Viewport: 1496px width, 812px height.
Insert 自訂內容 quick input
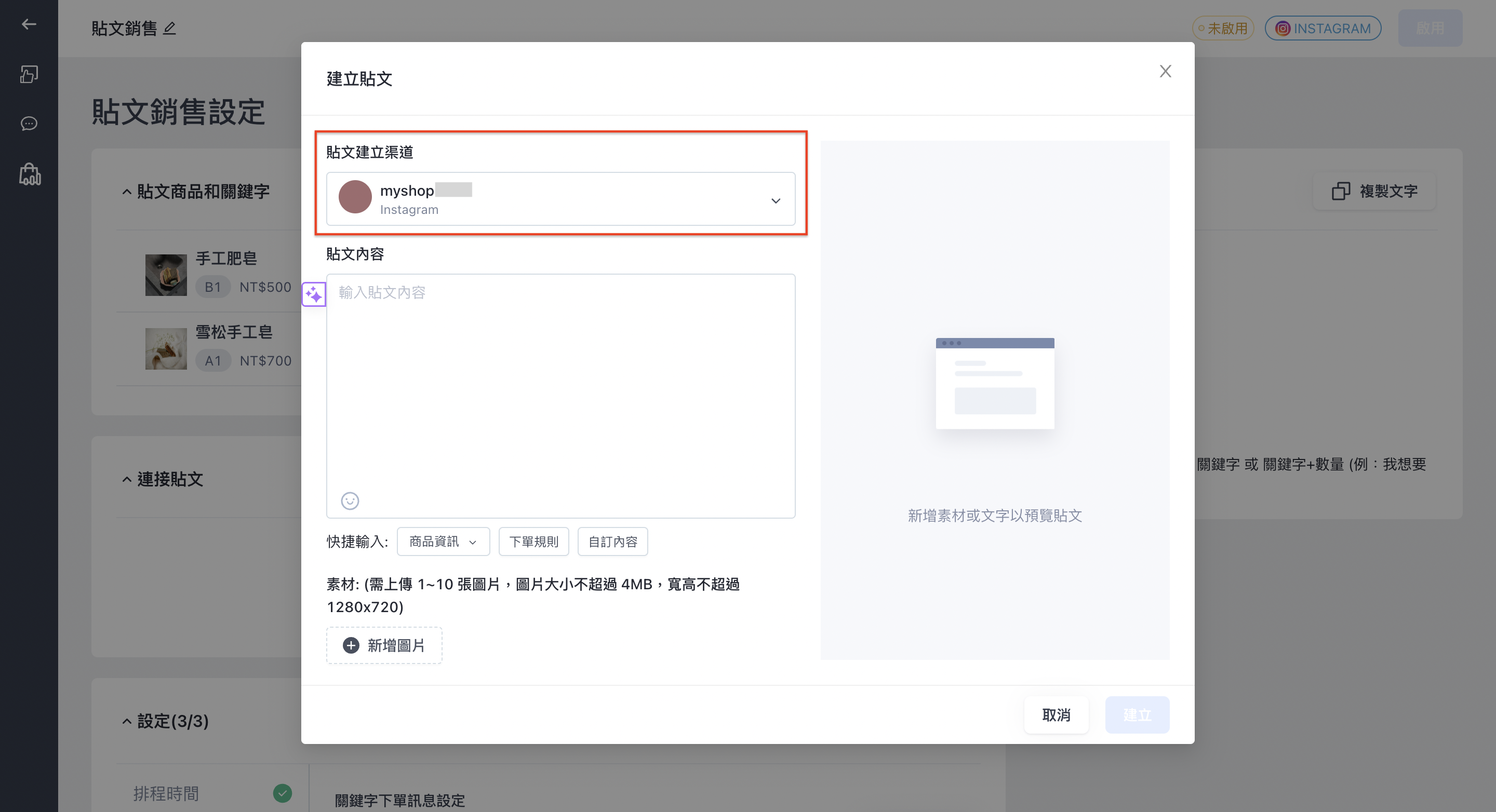[x=613, y=542]
